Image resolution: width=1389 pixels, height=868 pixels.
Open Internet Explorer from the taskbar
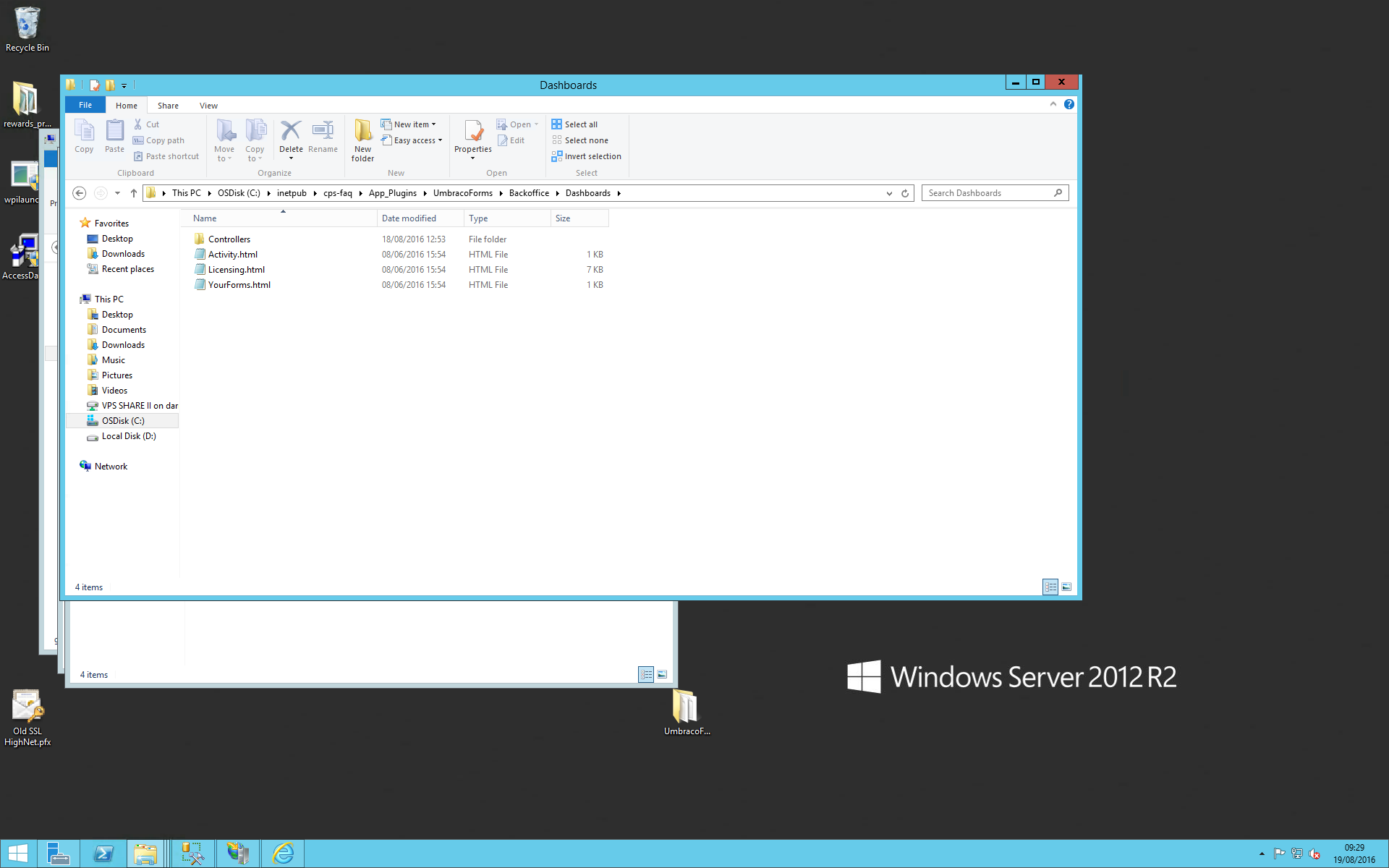point(283,854)
